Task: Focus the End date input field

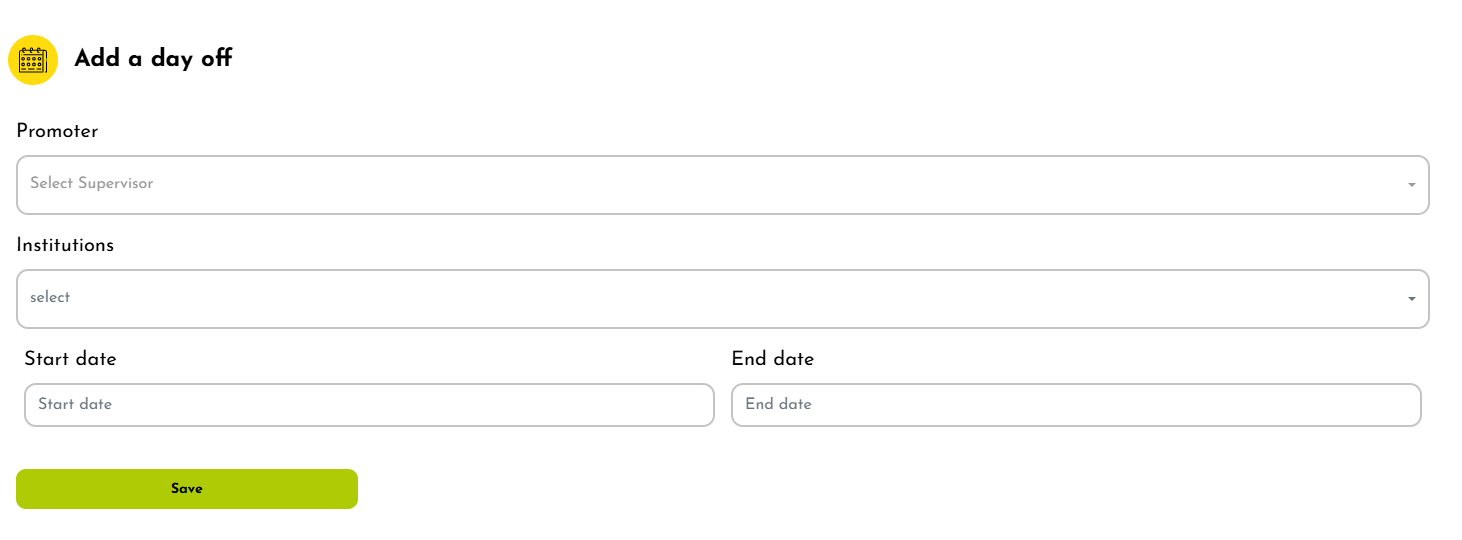Action: click(1076, 405)
